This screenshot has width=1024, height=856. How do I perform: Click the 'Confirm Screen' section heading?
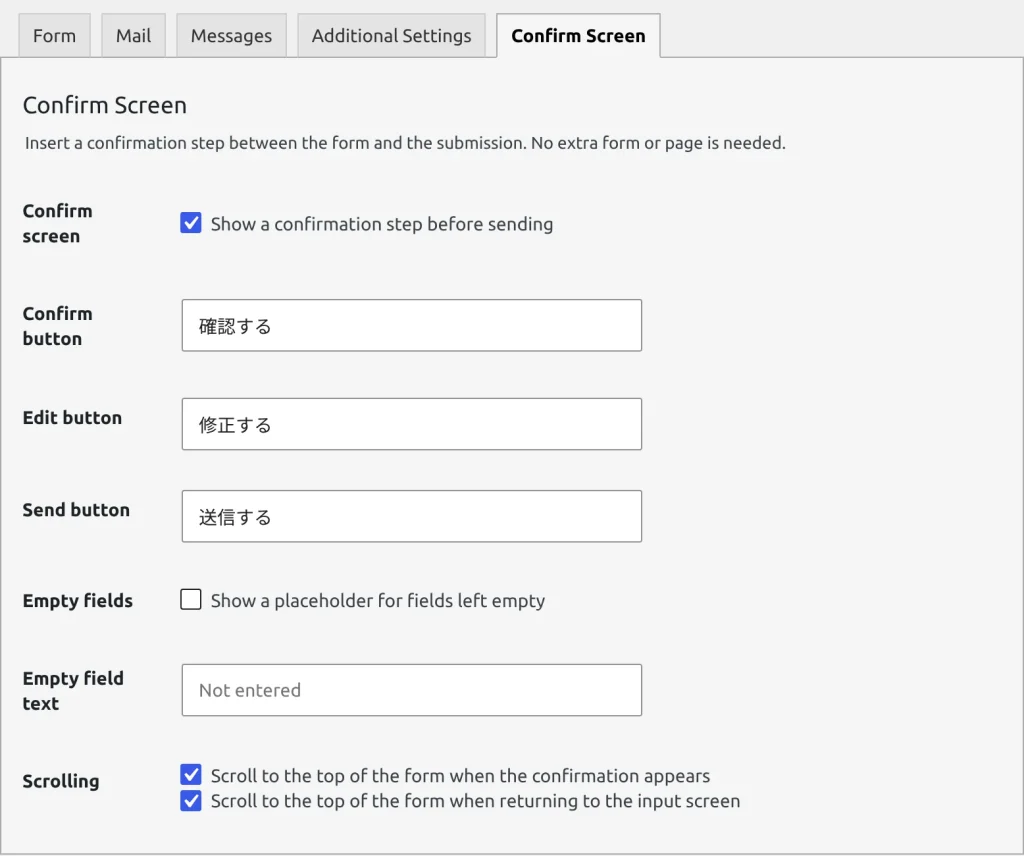[x=104, y=105]
